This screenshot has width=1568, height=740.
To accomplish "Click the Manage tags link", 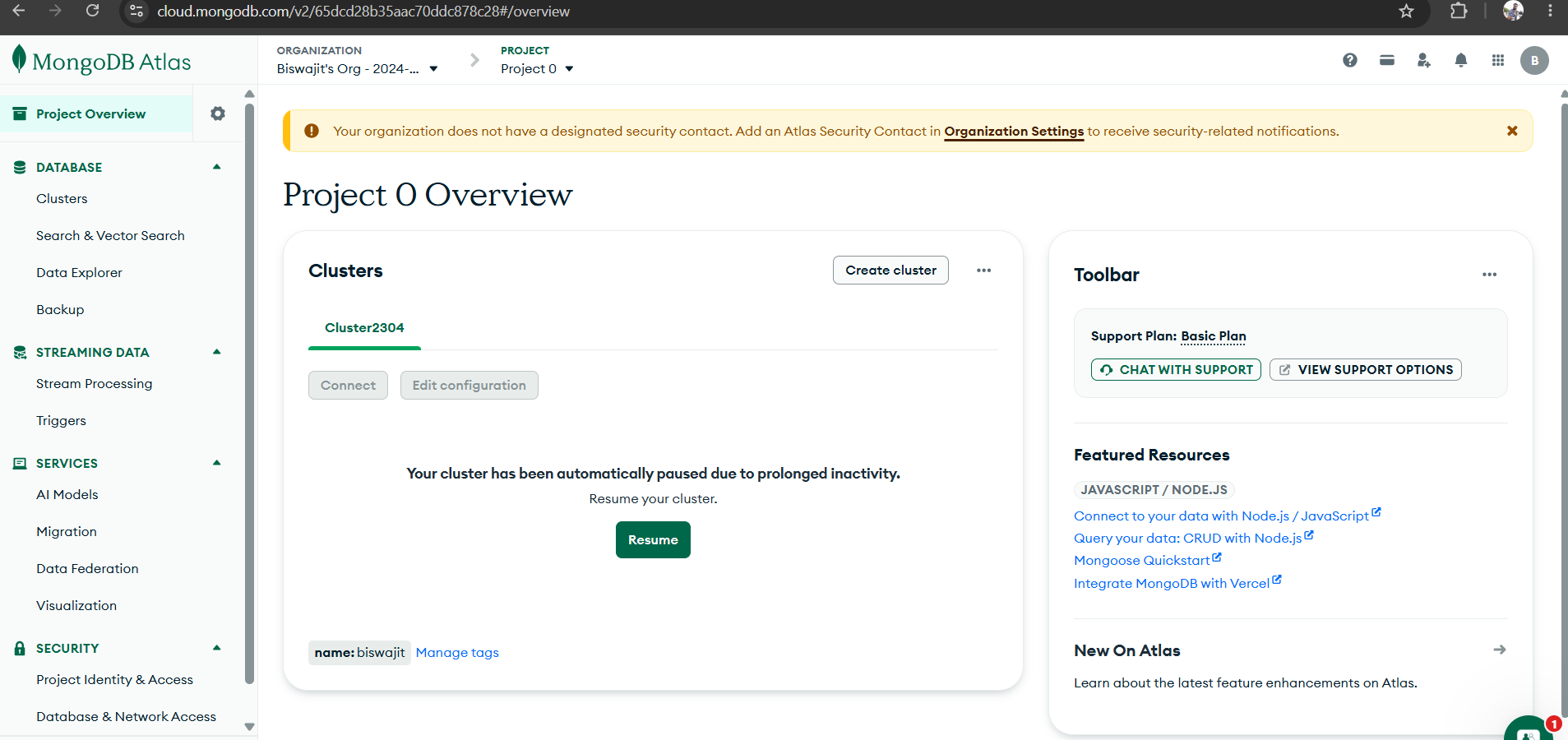I will (457, 653).
